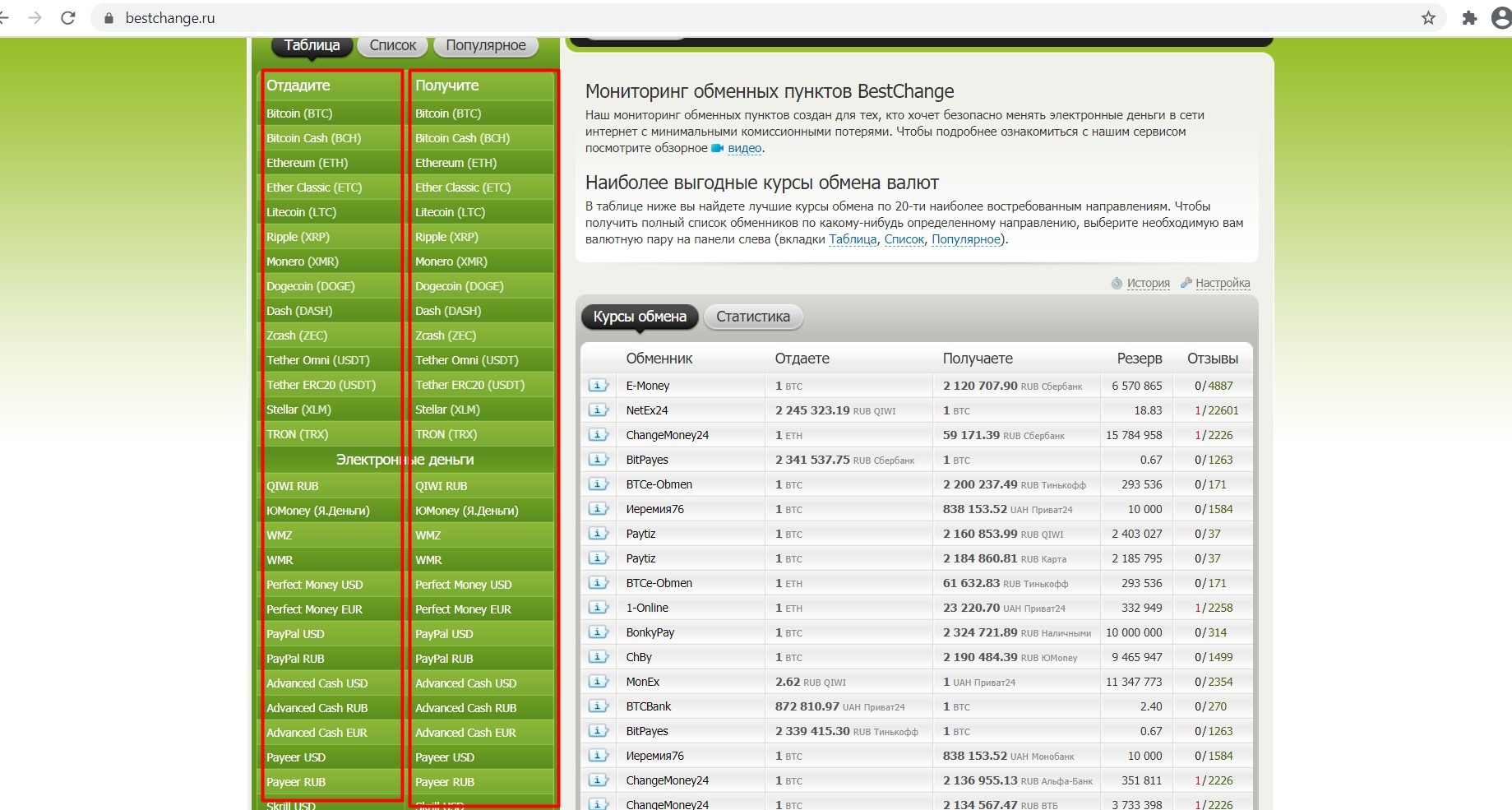Screen dimensions: 1512x810
Task: Open the browser profile avatar
Action: 1501,18
